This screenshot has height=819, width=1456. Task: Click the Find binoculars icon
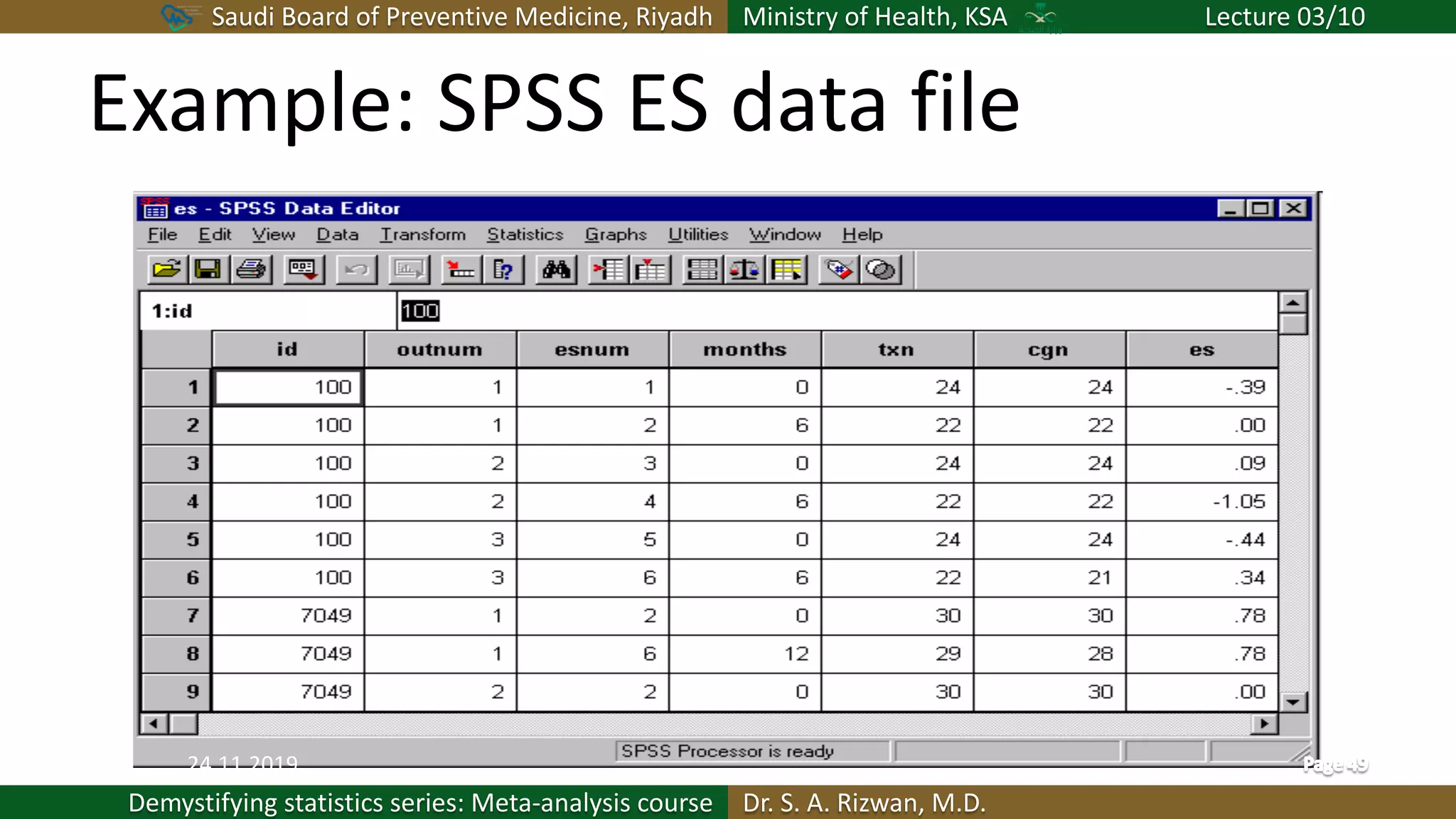556,270
